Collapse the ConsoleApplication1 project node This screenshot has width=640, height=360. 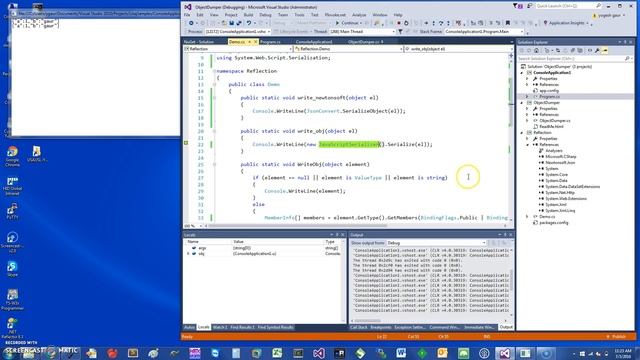(522, 73)
